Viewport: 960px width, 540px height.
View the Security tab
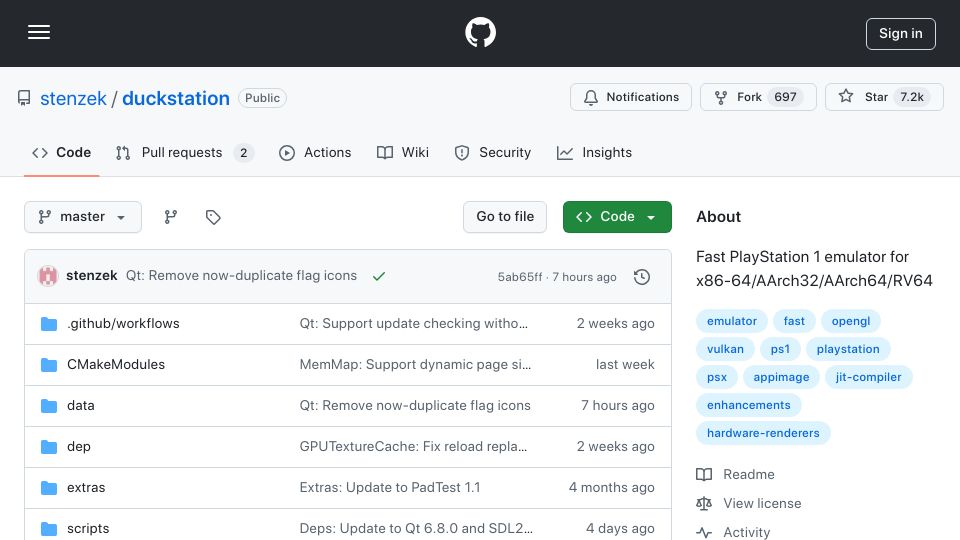click(493, 152)
